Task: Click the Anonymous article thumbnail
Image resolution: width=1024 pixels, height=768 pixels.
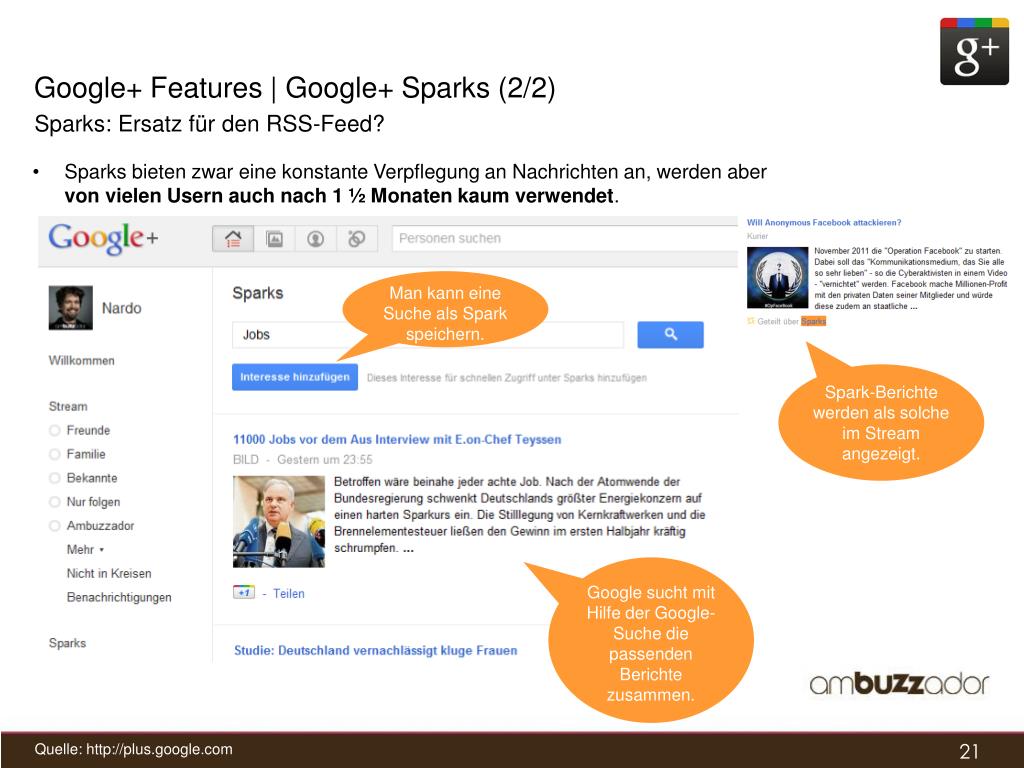Action: point(777,278)
